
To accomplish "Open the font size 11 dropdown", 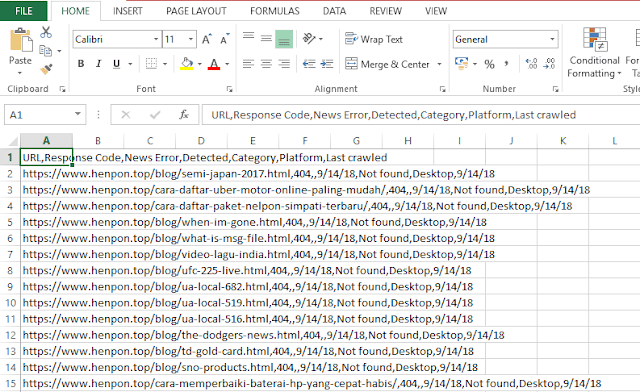I will [x=191, y=39].
